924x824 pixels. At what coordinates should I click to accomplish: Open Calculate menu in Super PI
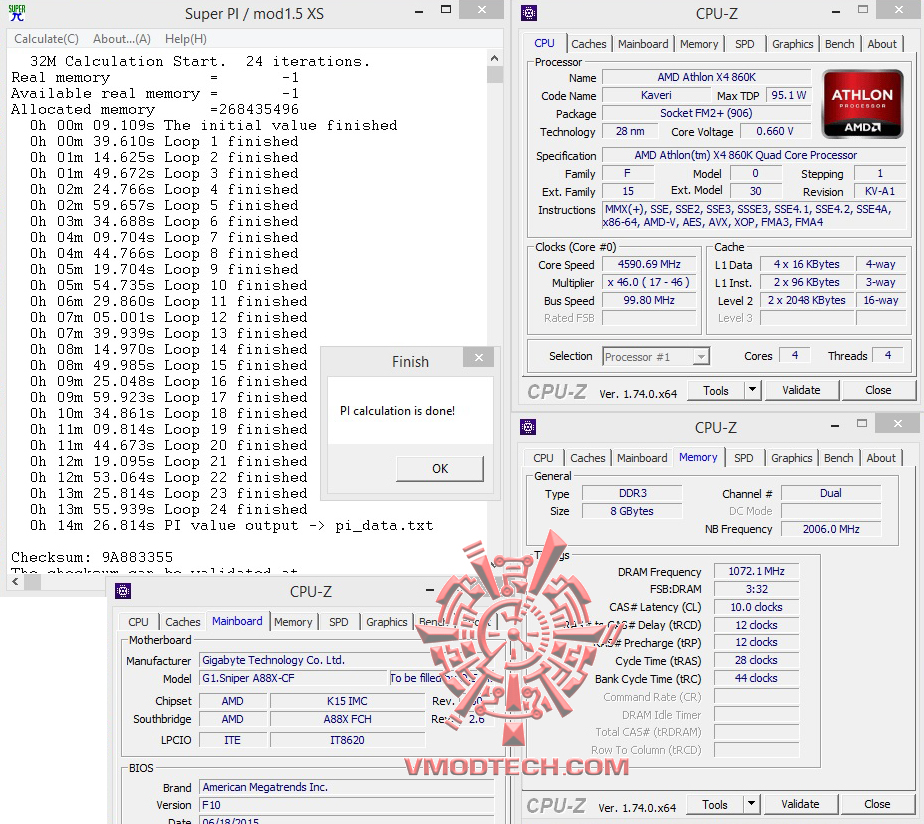pyautogui.click(x=47, y=39)
